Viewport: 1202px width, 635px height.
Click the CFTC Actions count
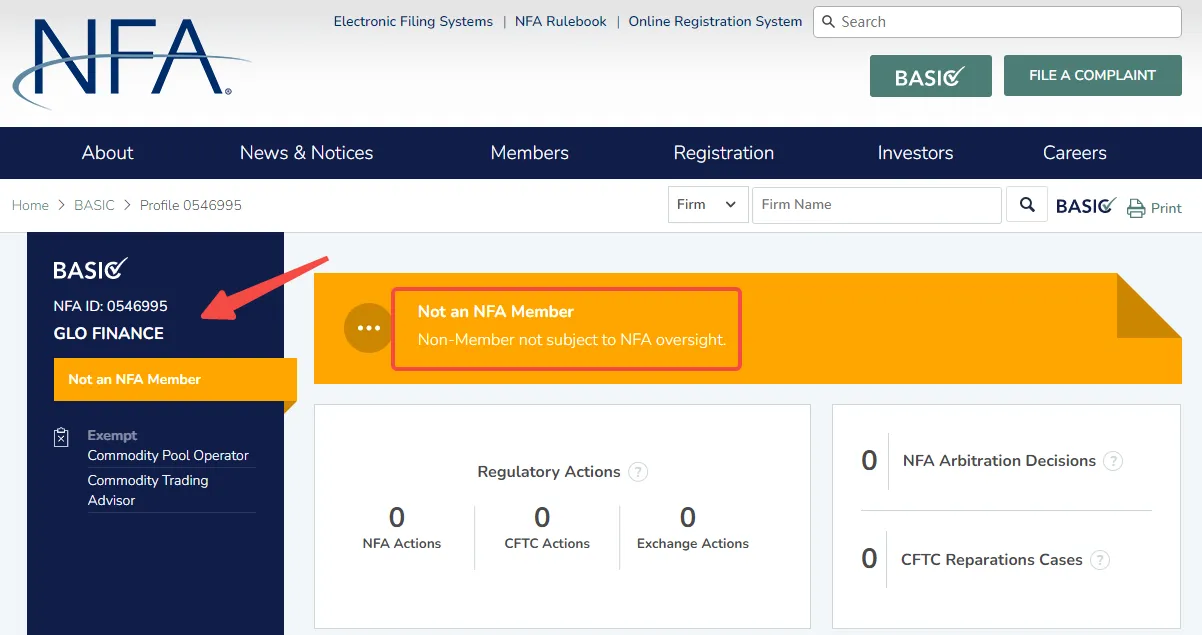click(542, 517)
